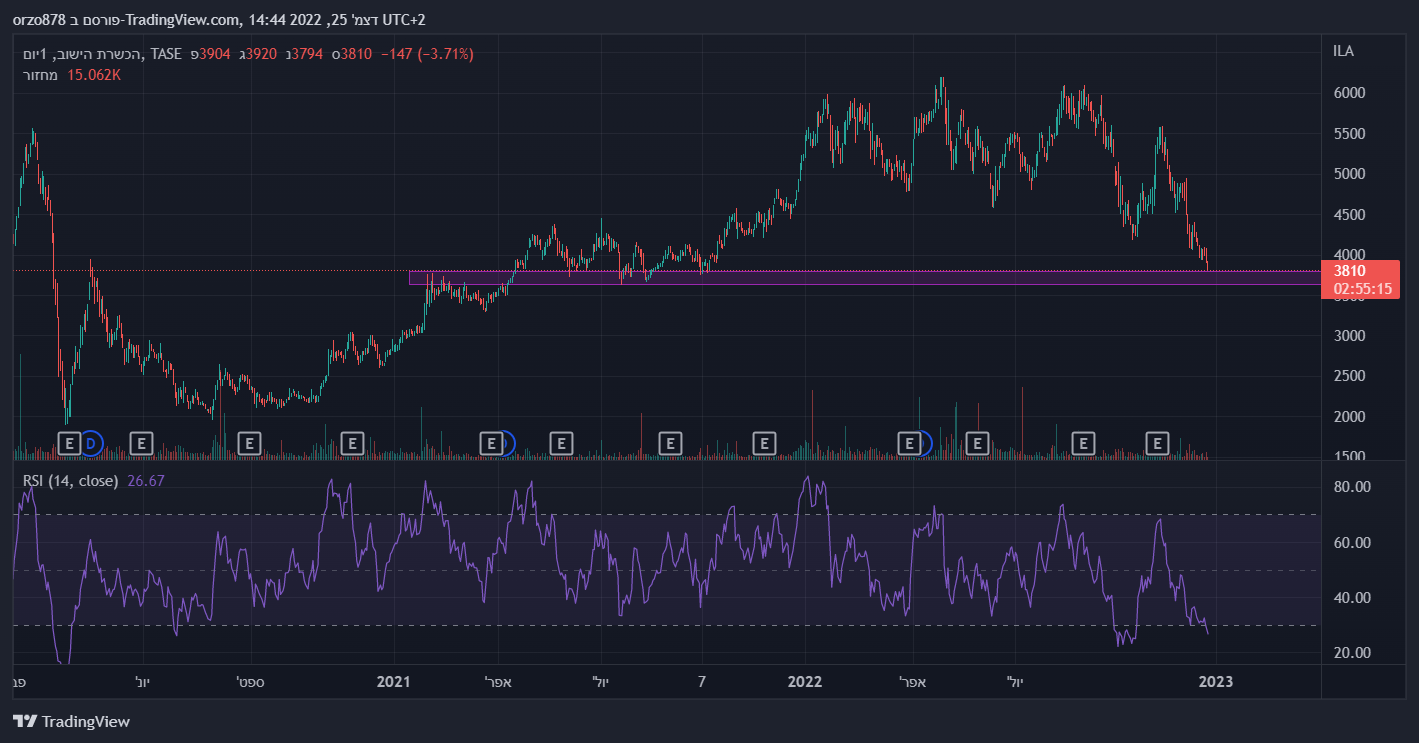This screenshot has height=743, width=1419.
Task: Open the last earnings E marker before the 2021 label
Action: [x=352, y=442]
